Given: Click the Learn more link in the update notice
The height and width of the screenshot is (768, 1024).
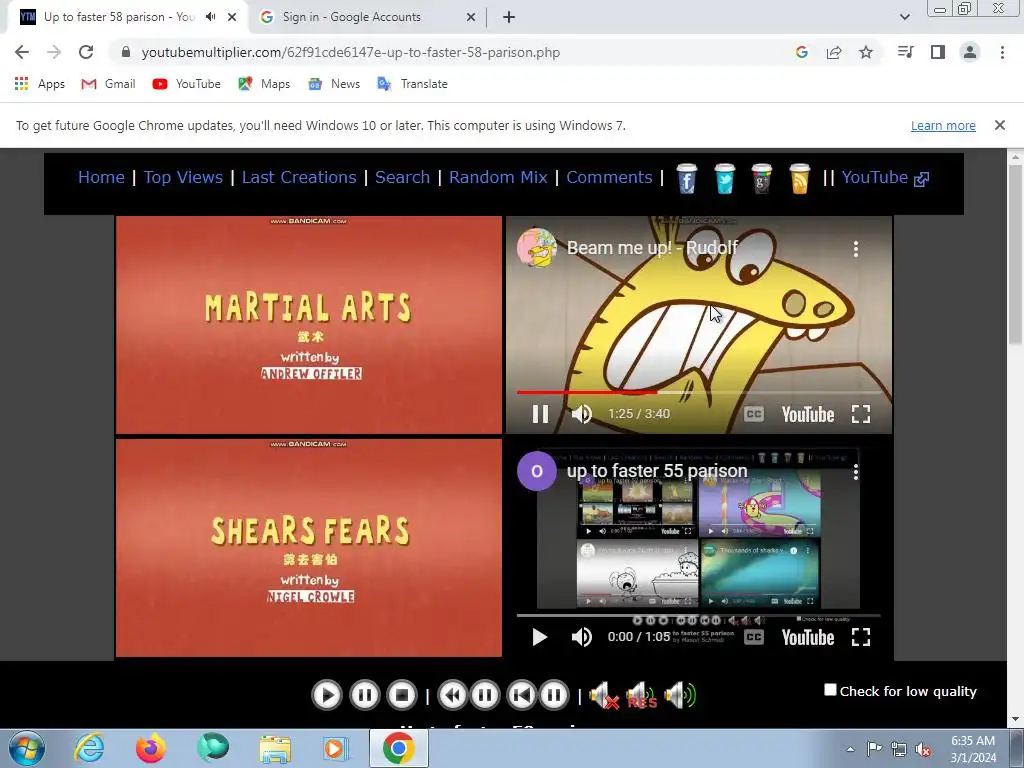Looking at the screenshot, I should [x=943, y=125].
